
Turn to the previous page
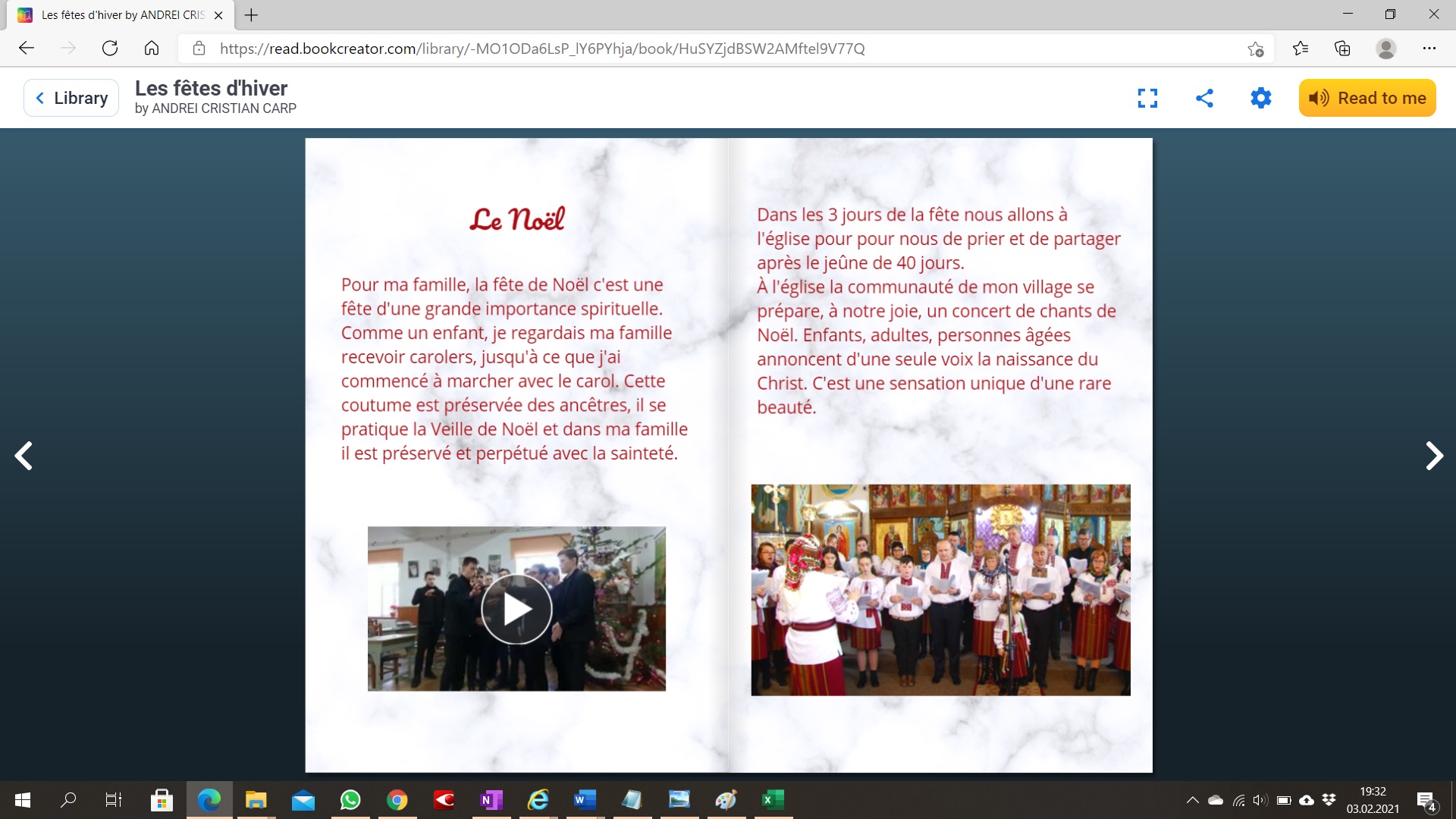click(24, 456)
